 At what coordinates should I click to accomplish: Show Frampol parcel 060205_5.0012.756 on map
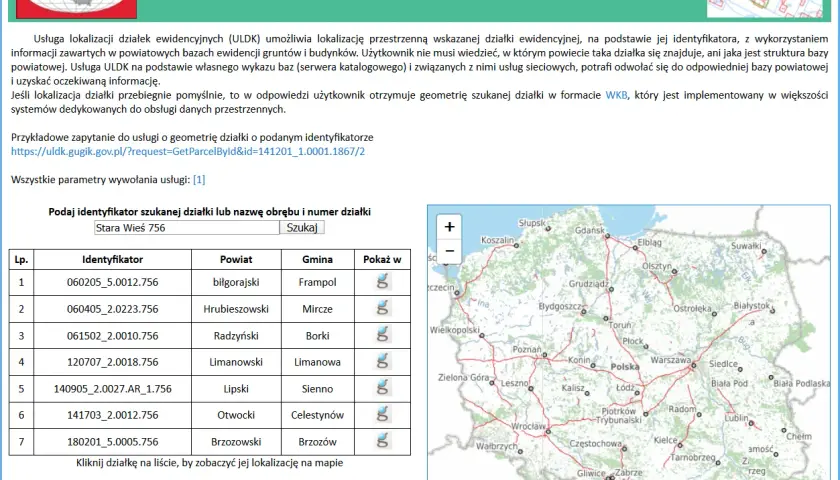(x=382, y=281)
